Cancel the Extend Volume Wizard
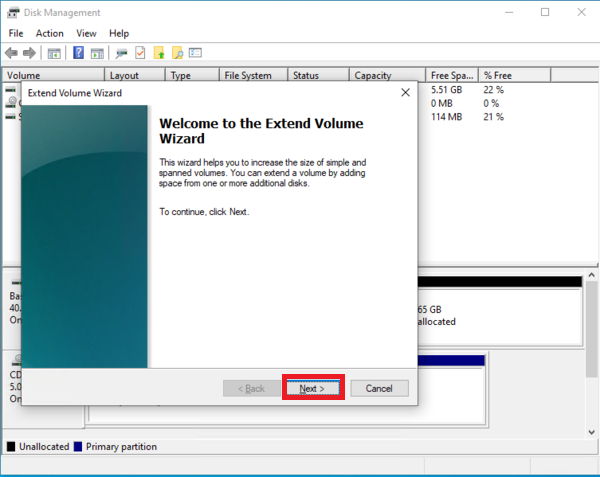 tap(379, 388)
